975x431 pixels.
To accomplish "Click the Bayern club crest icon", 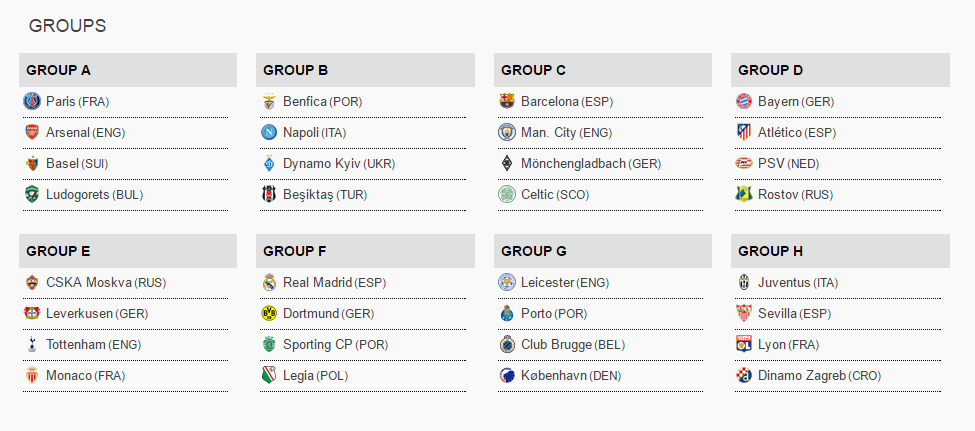I will click(x=744, y=101).
